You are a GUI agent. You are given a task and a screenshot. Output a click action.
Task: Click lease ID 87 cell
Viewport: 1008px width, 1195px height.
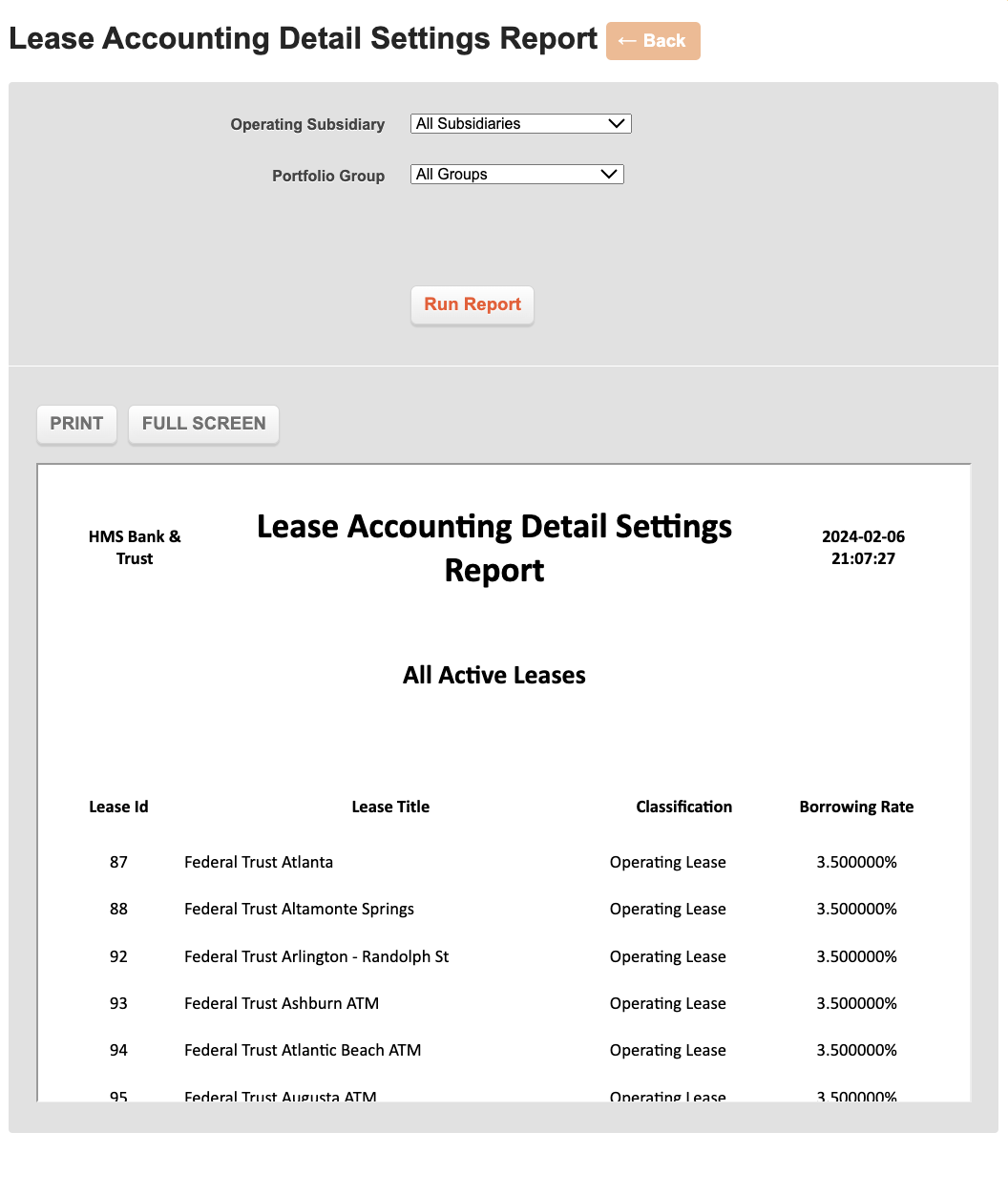[x=118, y=862]
